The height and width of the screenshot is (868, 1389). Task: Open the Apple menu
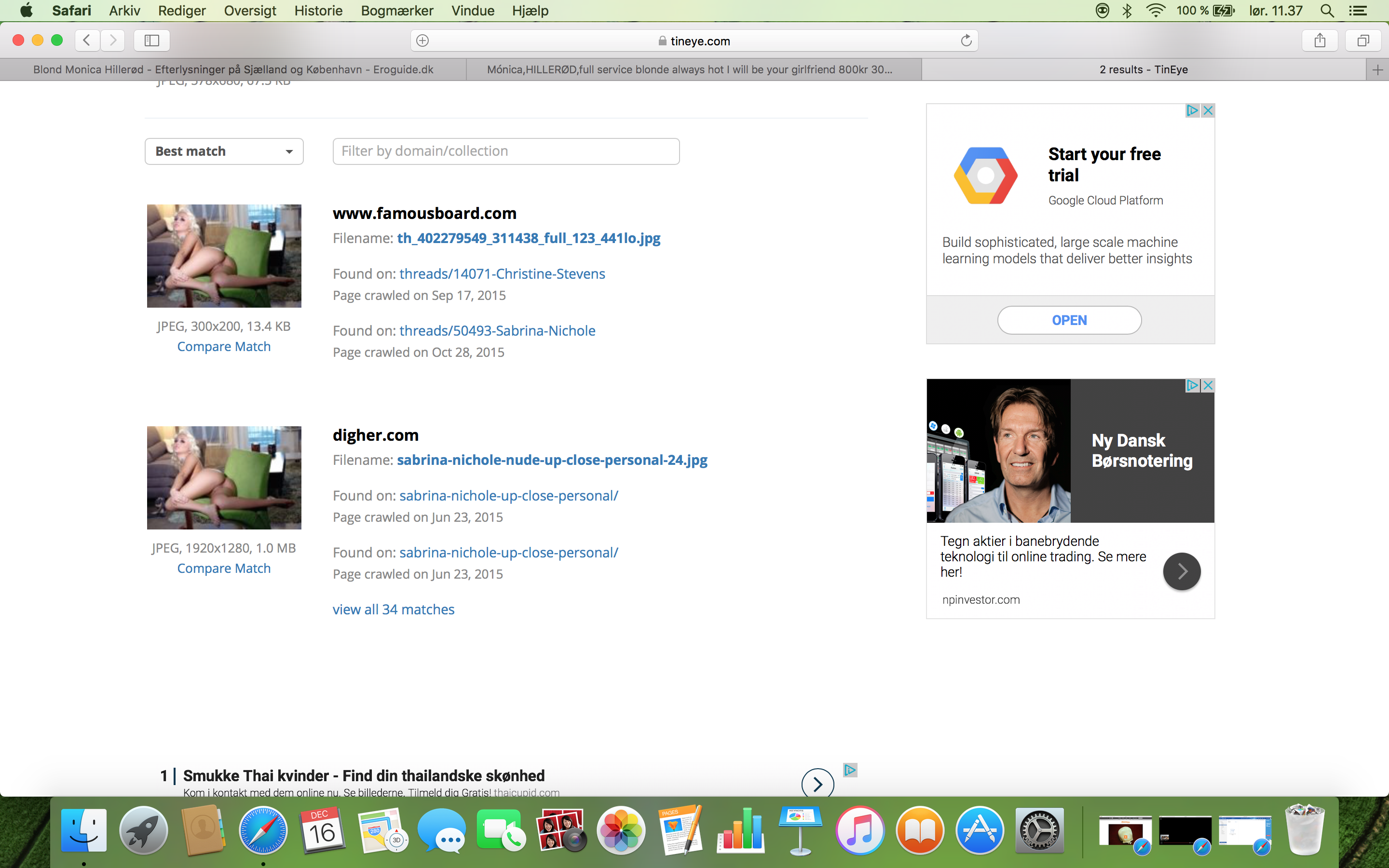tap(27, 10)
